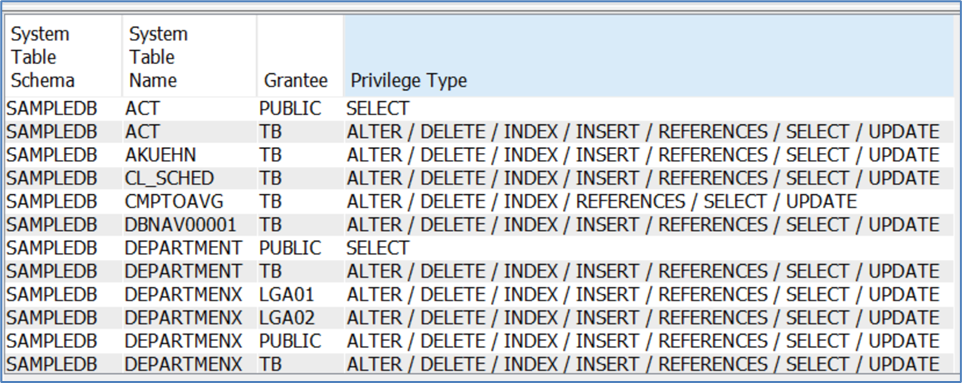The image size is (962, 383).
Task: Select the privilege list for AKUEHN
Action: (x=643, y=155)
